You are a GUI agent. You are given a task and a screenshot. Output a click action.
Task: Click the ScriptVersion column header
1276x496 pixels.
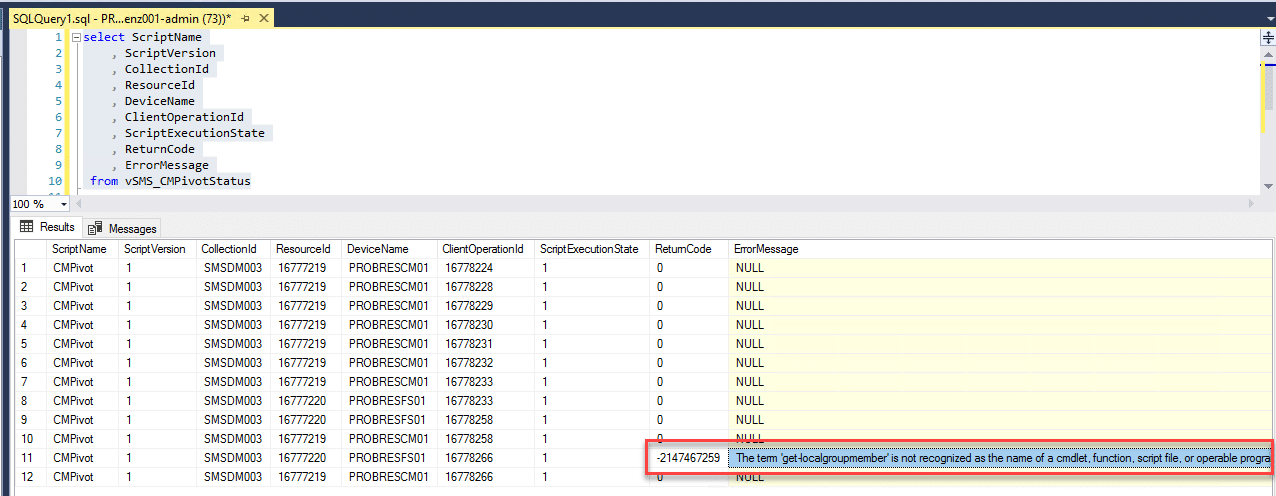(x=155, y=248)
